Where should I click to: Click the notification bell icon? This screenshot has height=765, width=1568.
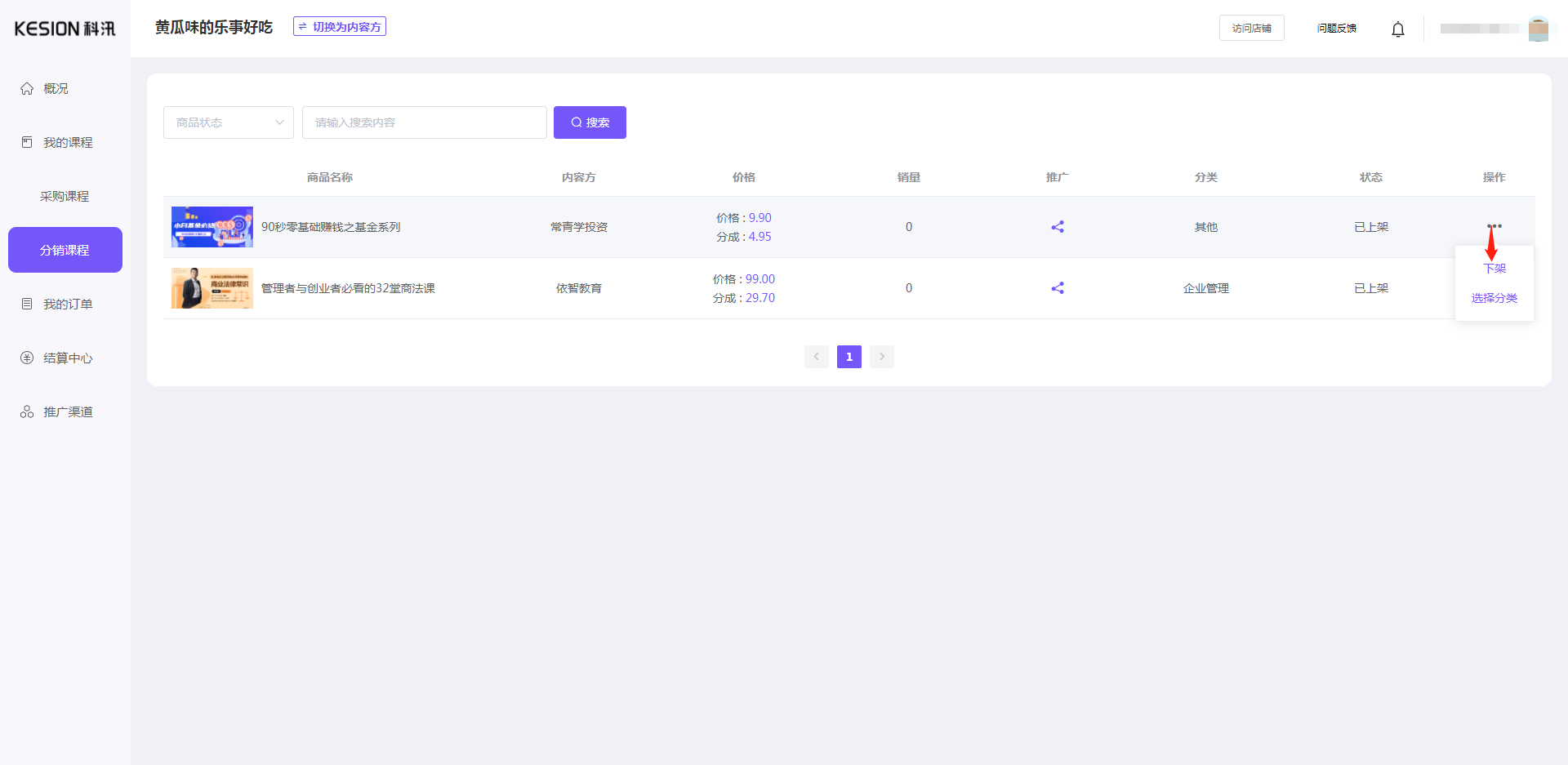pos(1397,29)
